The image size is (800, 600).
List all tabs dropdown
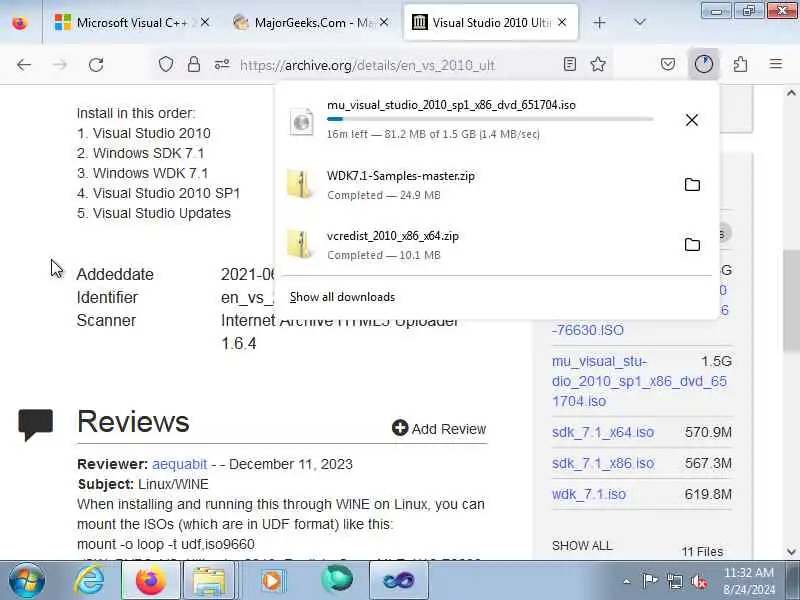[640, 22]
